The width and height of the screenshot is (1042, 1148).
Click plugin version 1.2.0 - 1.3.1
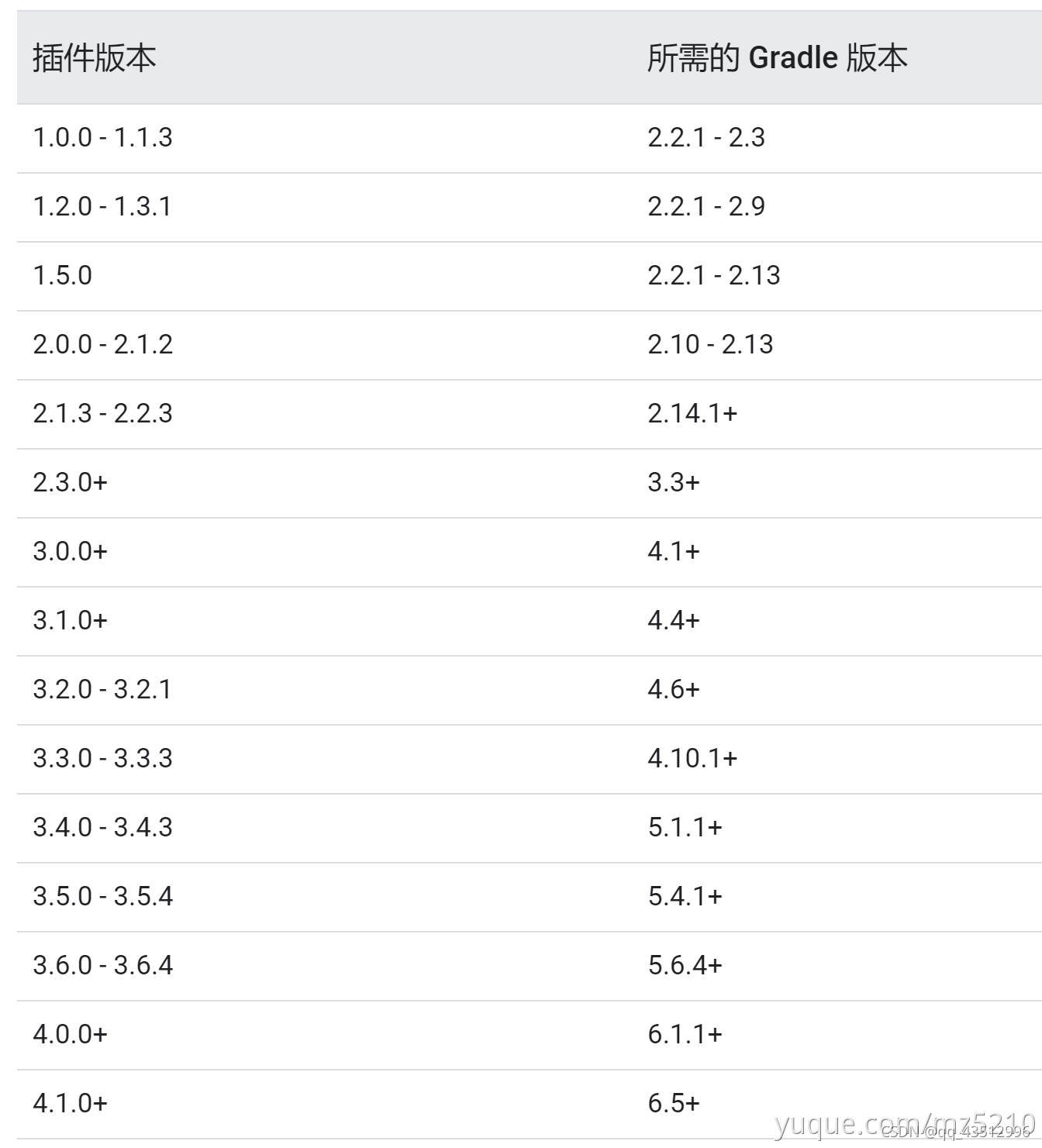[102, 206]
